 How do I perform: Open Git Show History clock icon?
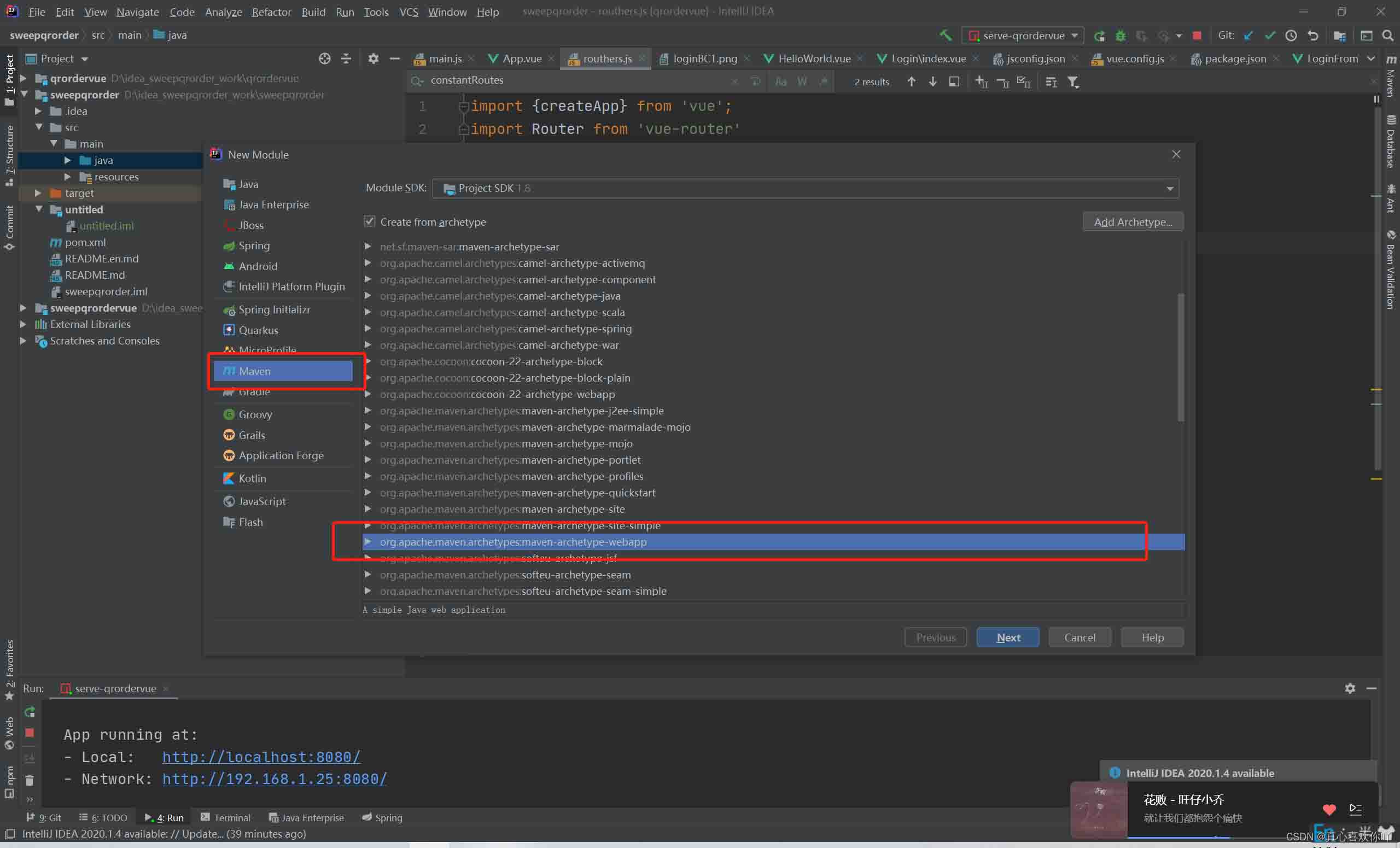(1291, 35)
